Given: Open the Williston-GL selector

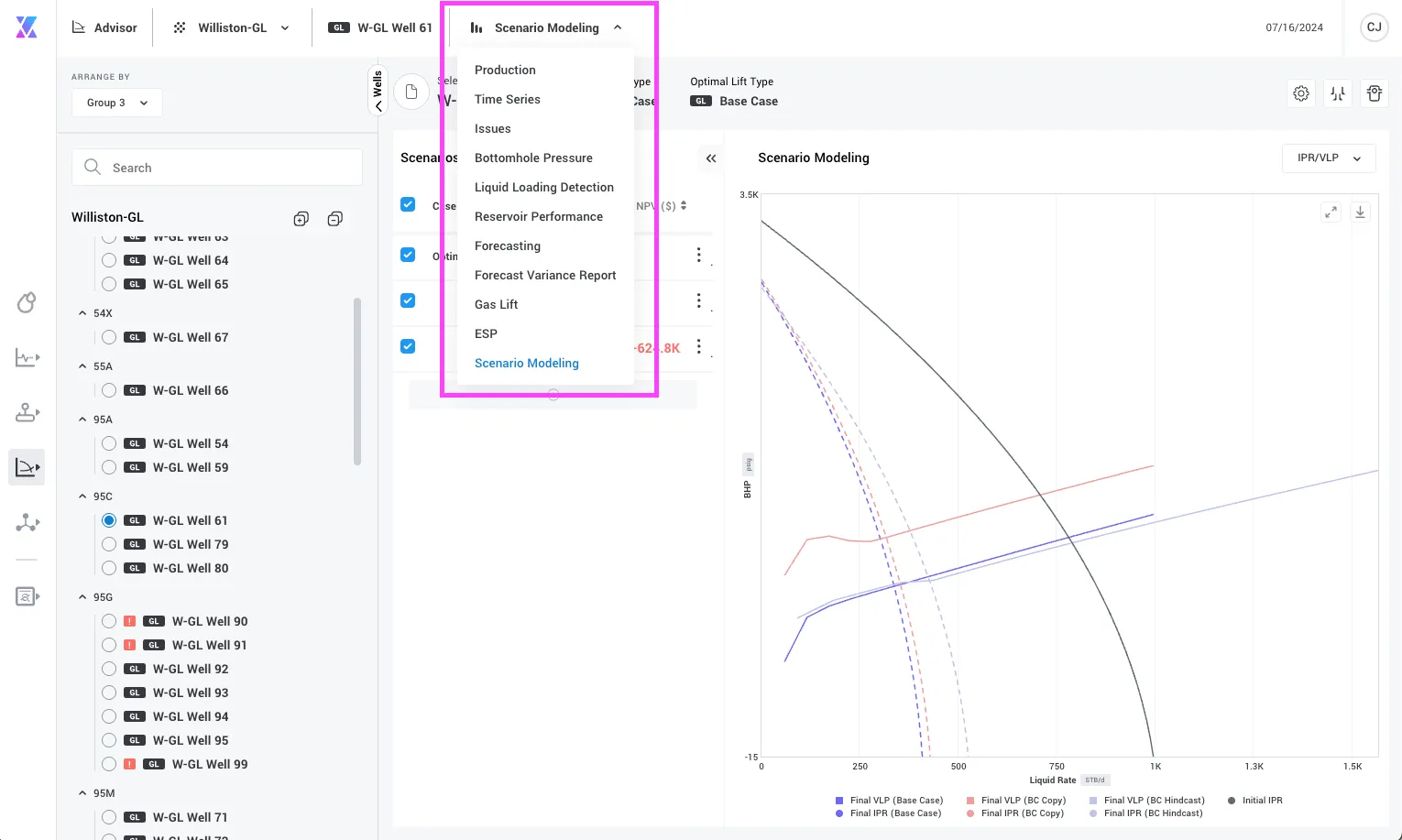Looking at the screenshot, I should [x=232, y=27].
